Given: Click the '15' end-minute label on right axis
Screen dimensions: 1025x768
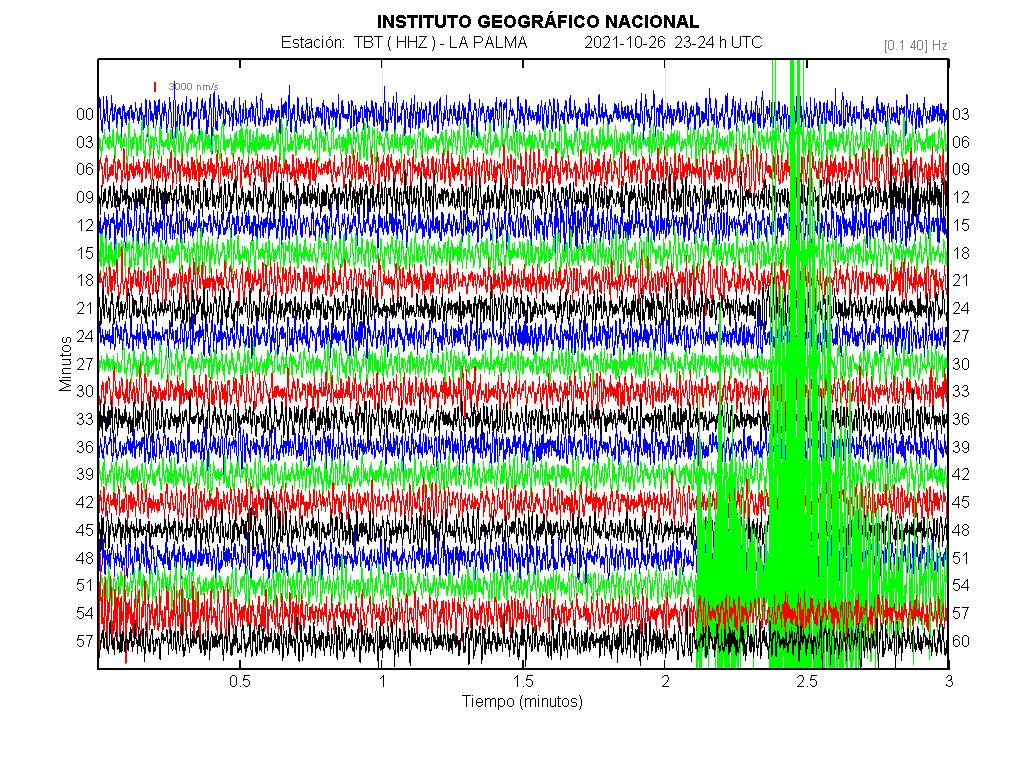Looking at the screenshot, I should [961, 225].
